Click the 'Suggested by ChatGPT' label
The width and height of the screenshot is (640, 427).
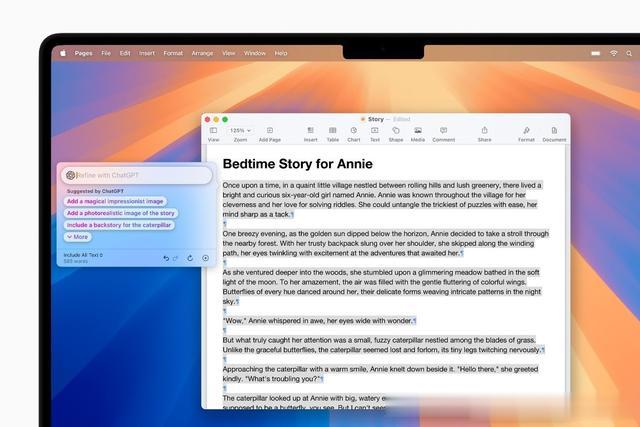pos(95,191)
